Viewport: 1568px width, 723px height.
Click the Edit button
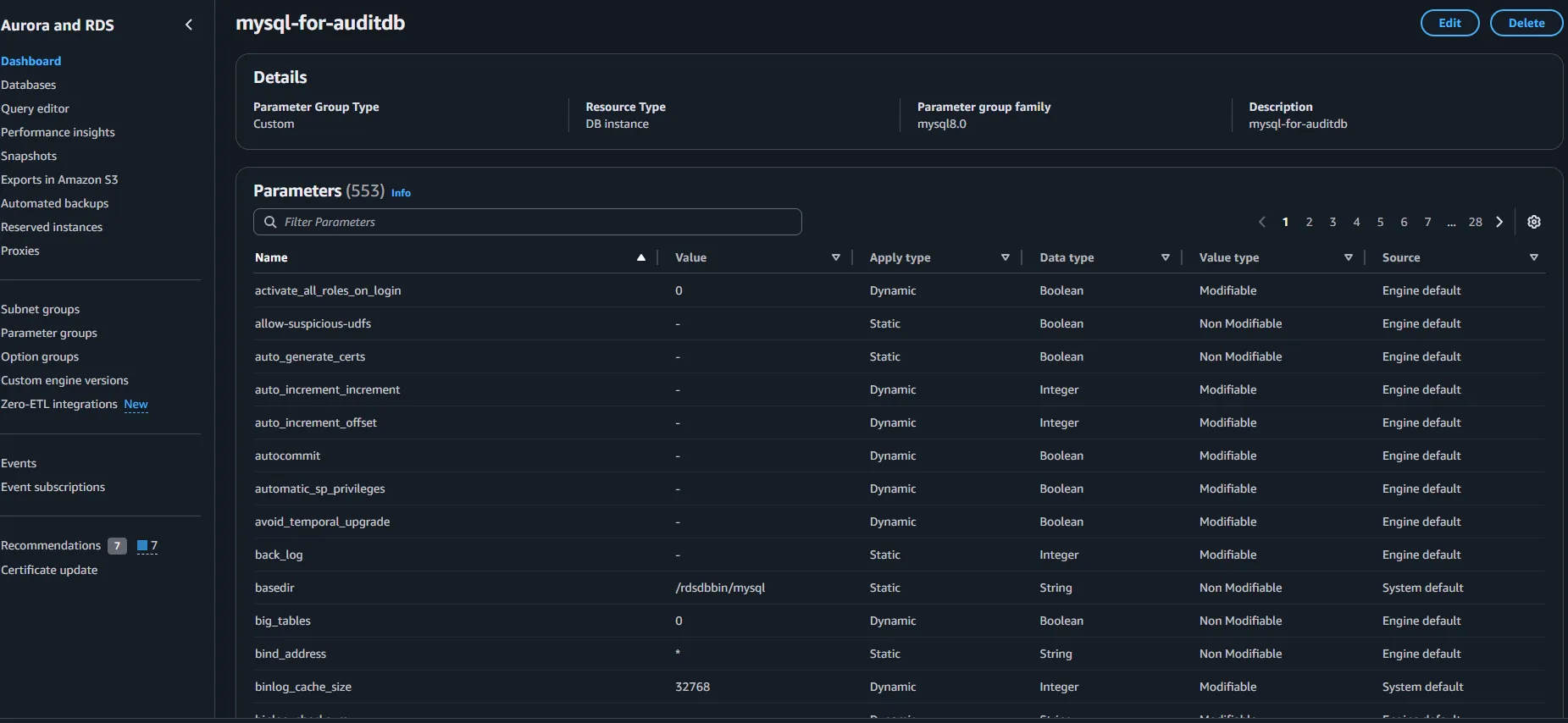pos(1449,23)
